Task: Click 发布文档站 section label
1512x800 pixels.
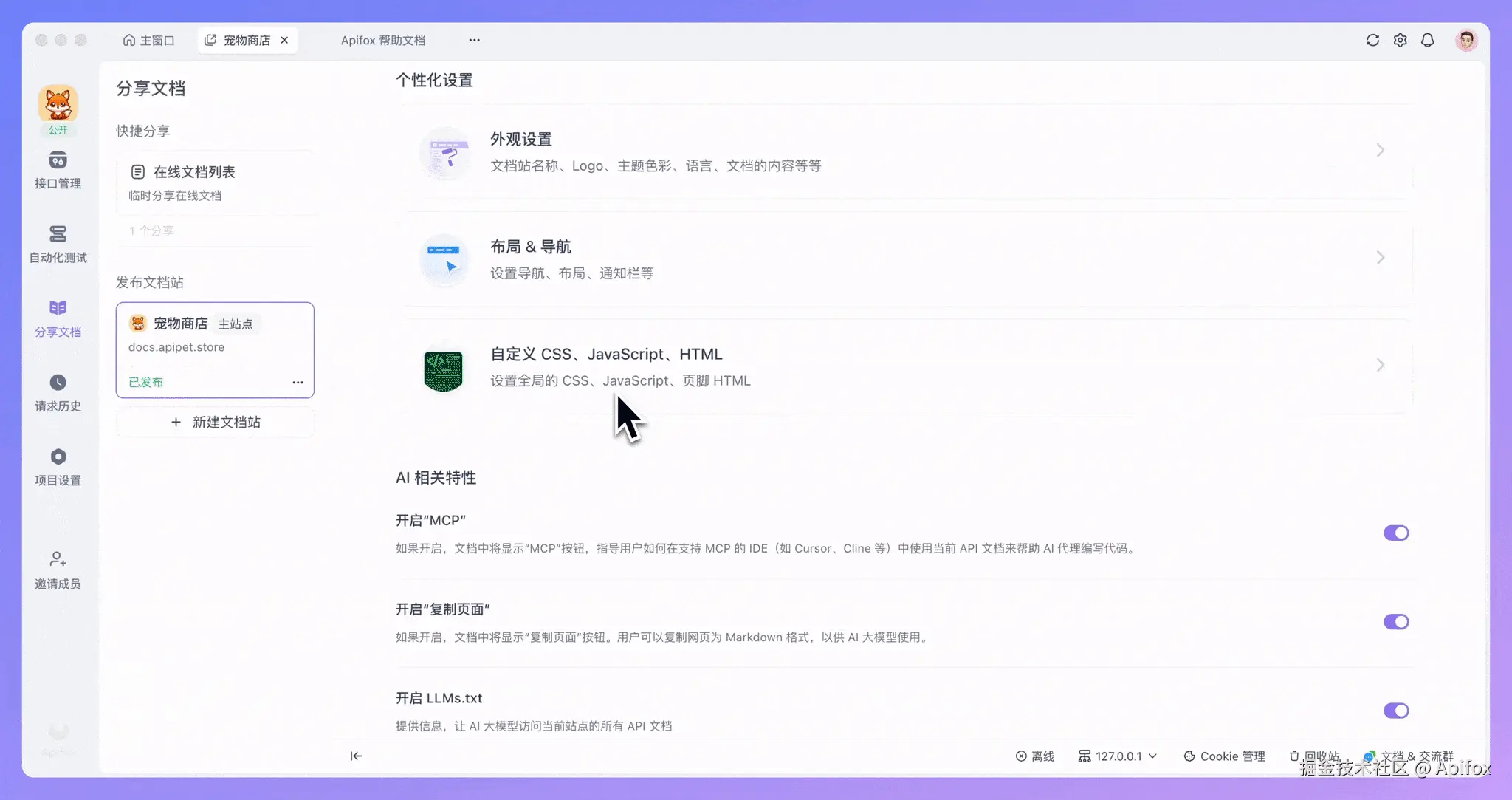Action: pyautogui.click(x=150, y=282)
